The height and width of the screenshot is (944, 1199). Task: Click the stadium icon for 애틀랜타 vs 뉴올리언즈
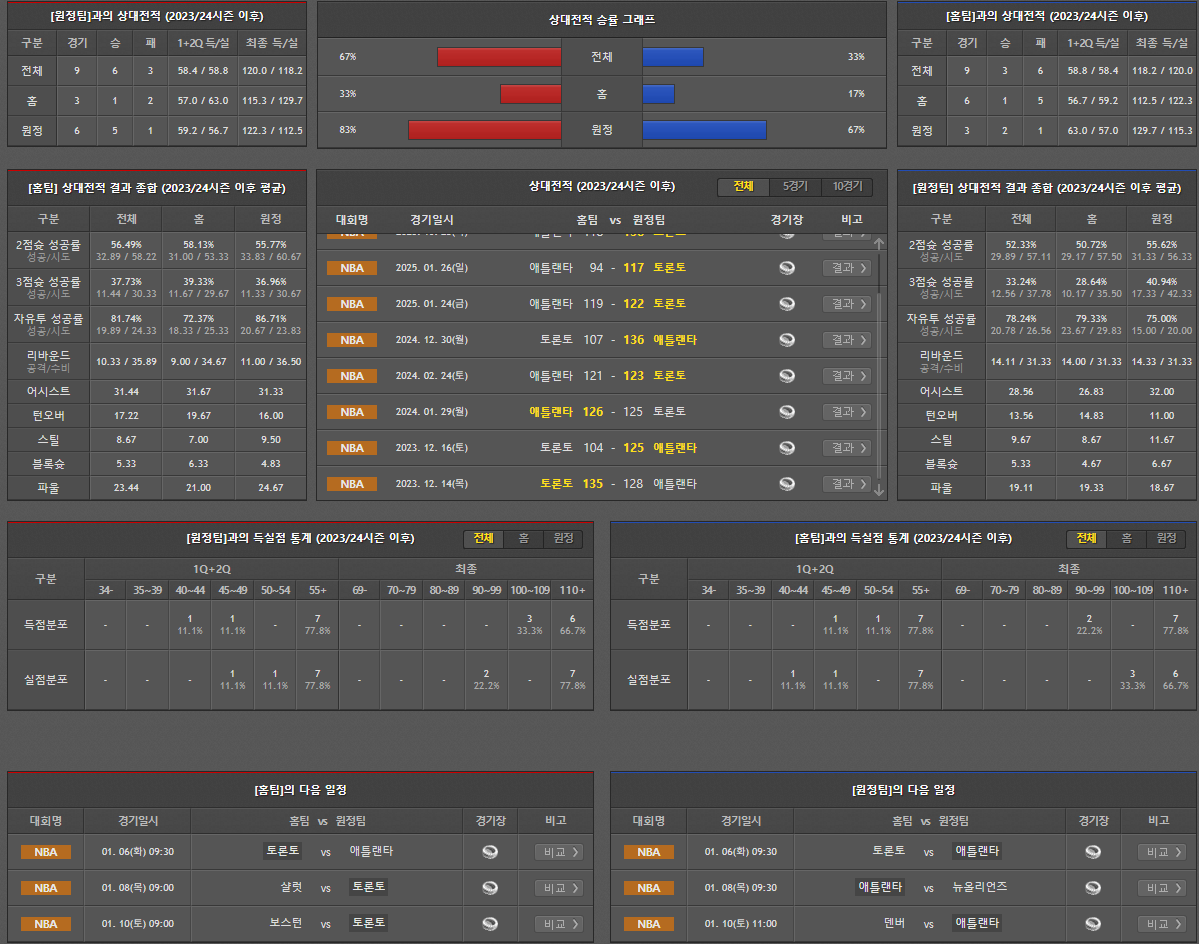coord(1093,888)
